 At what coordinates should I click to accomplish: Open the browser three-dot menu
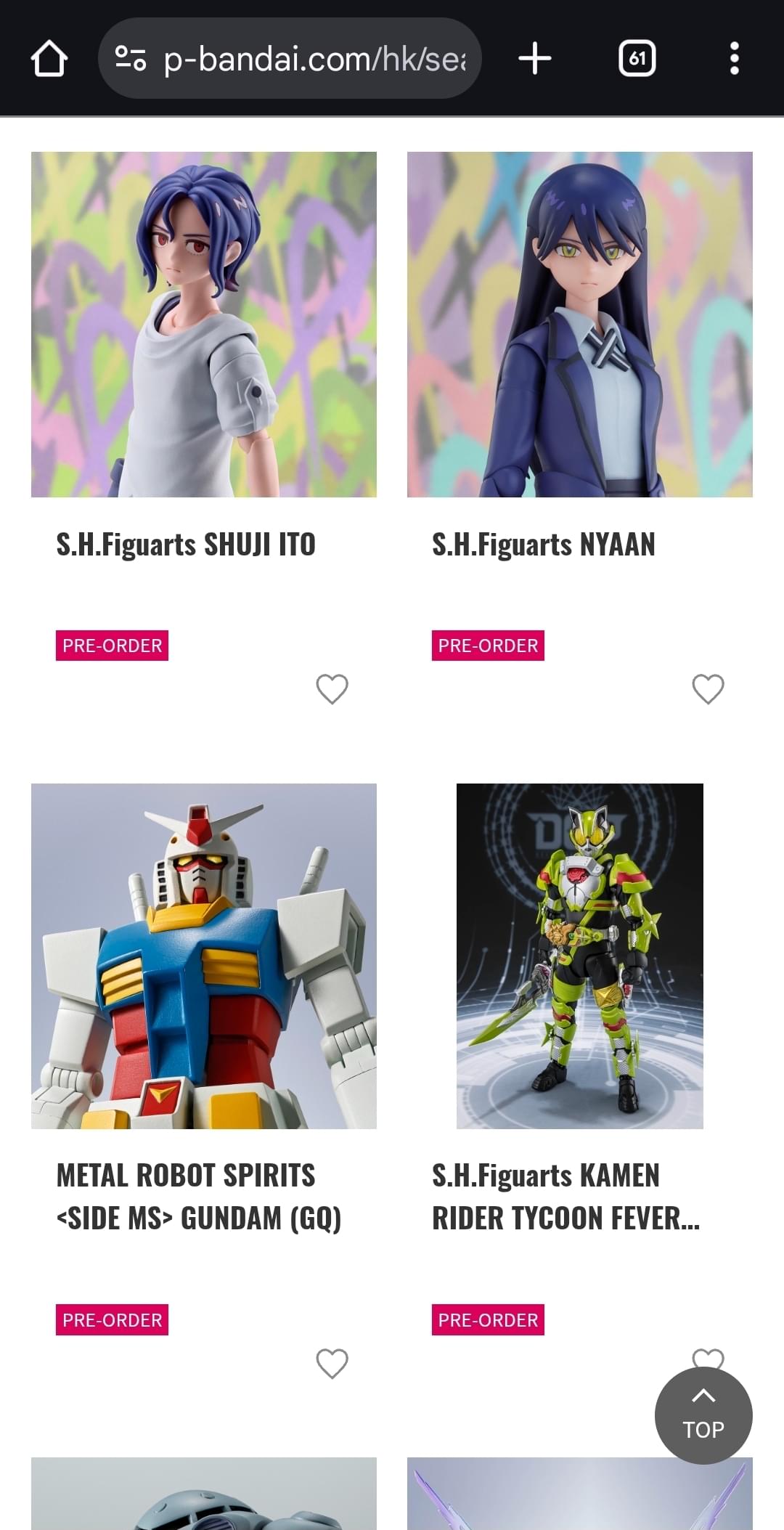click(x=735, y=58)
